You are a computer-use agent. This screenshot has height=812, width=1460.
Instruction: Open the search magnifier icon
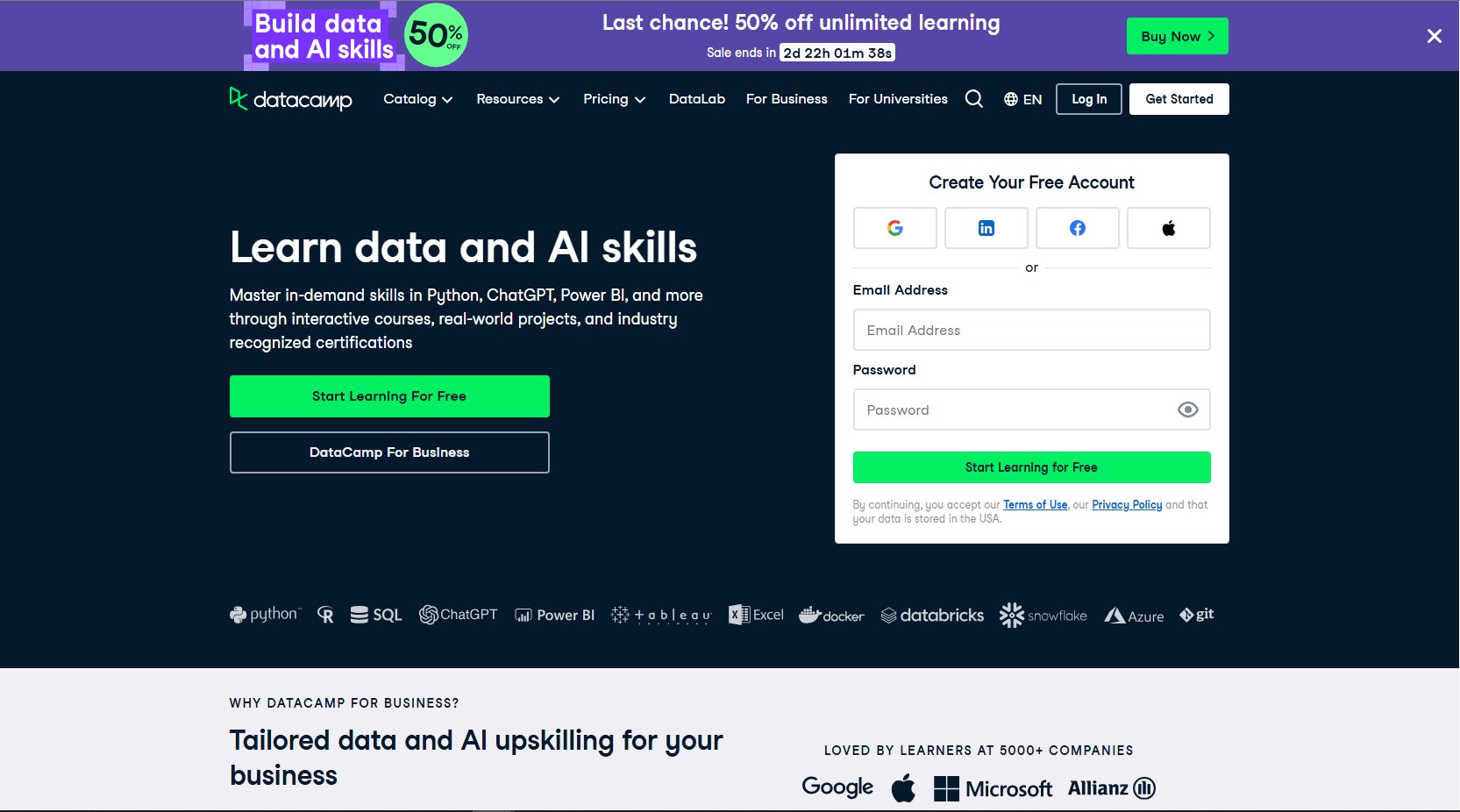pos(973,99)
